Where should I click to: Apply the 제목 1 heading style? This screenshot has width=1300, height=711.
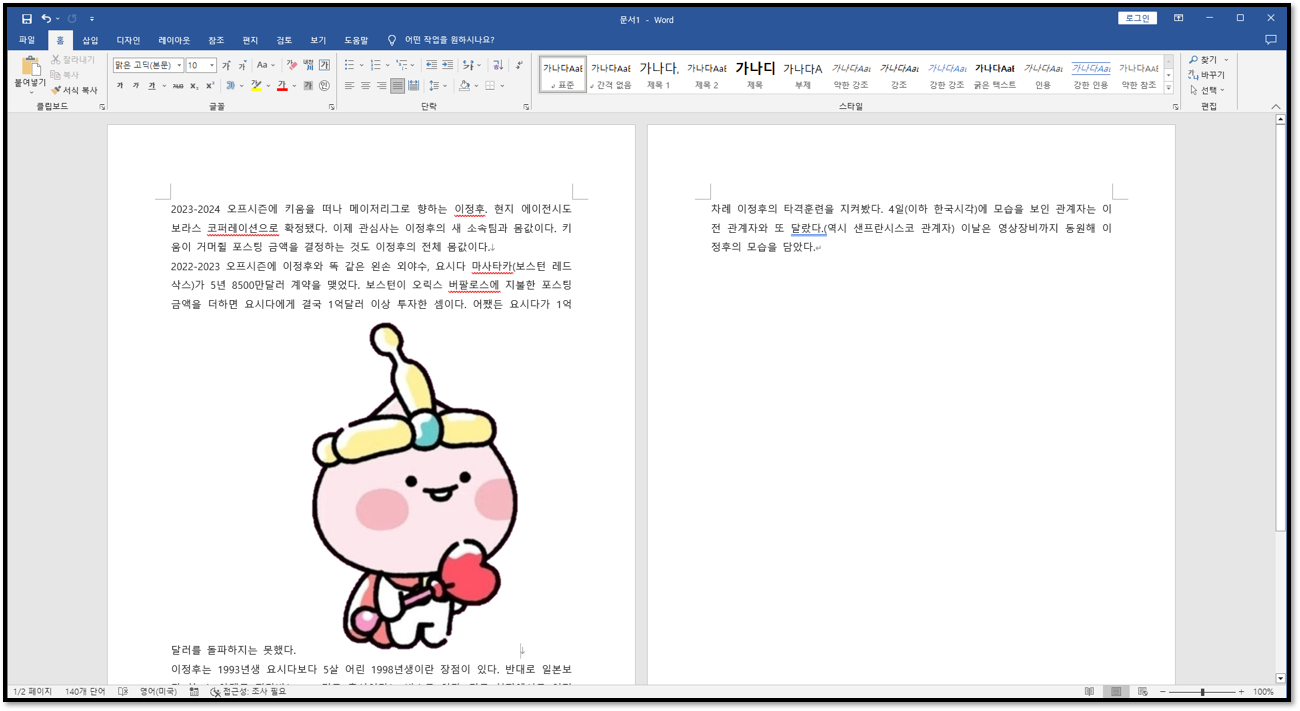pos(658,75)
